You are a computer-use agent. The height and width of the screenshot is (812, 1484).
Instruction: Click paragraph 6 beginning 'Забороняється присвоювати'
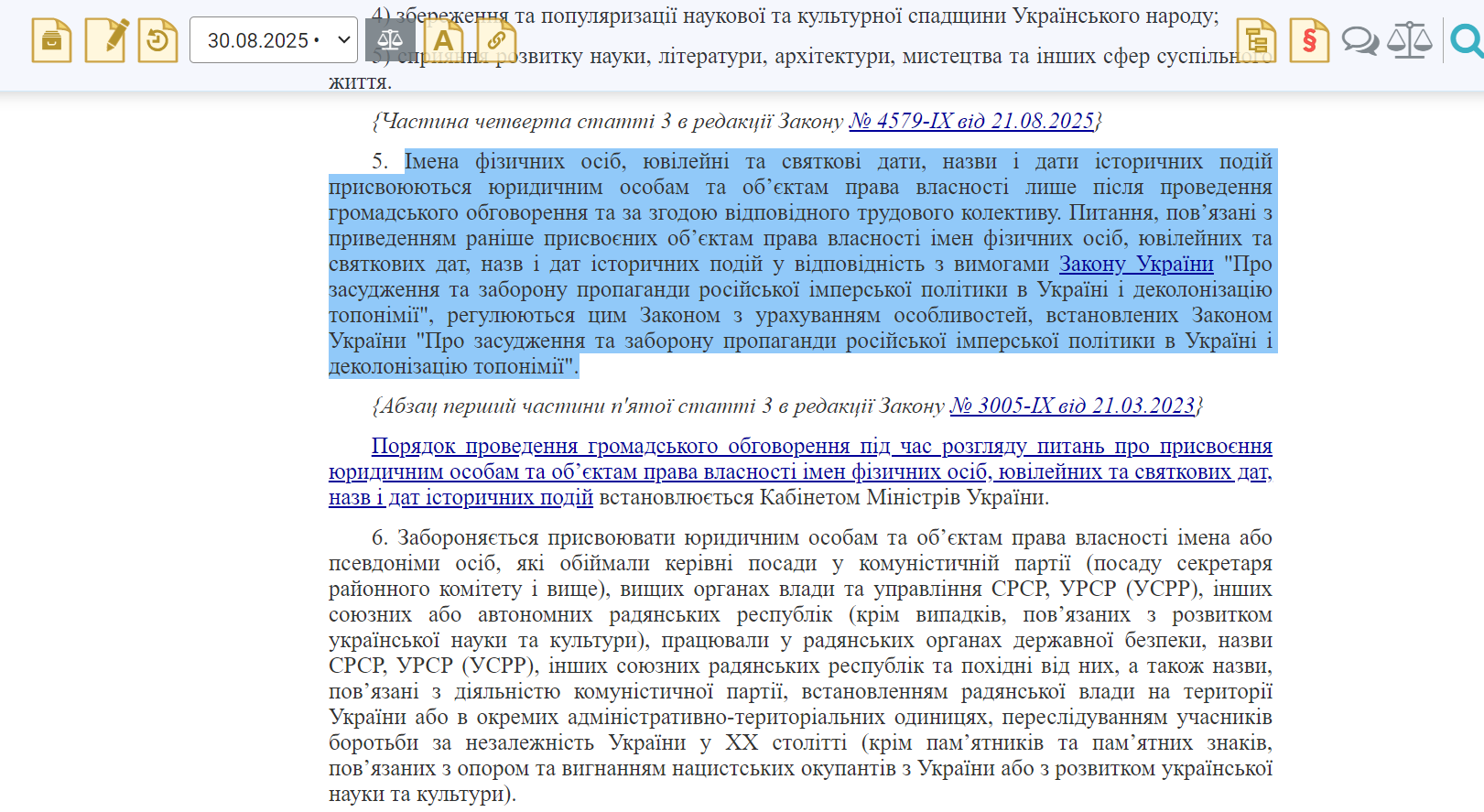coord(800,666)
